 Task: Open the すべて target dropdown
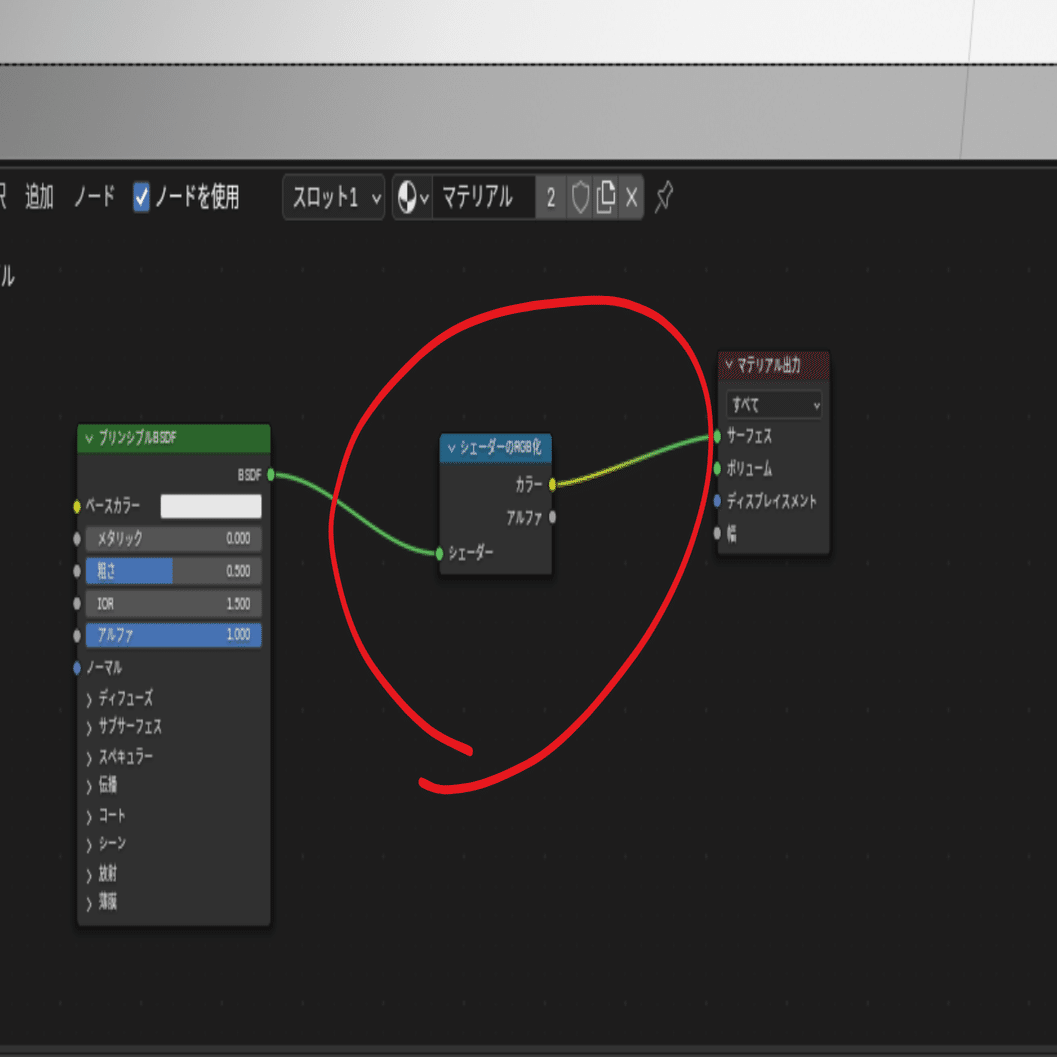click(774, 404)
